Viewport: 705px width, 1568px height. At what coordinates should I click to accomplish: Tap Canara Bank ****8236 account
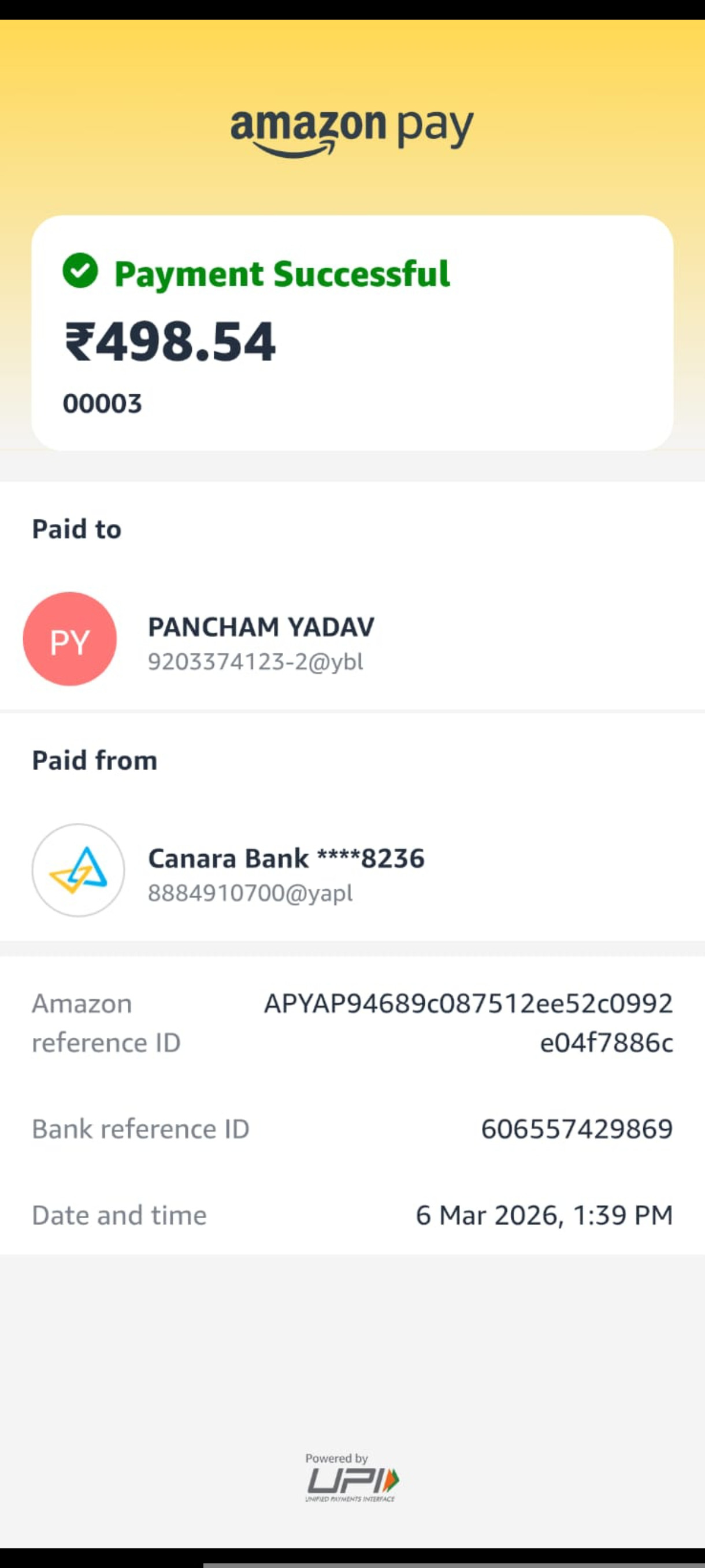tap(287, 859)
